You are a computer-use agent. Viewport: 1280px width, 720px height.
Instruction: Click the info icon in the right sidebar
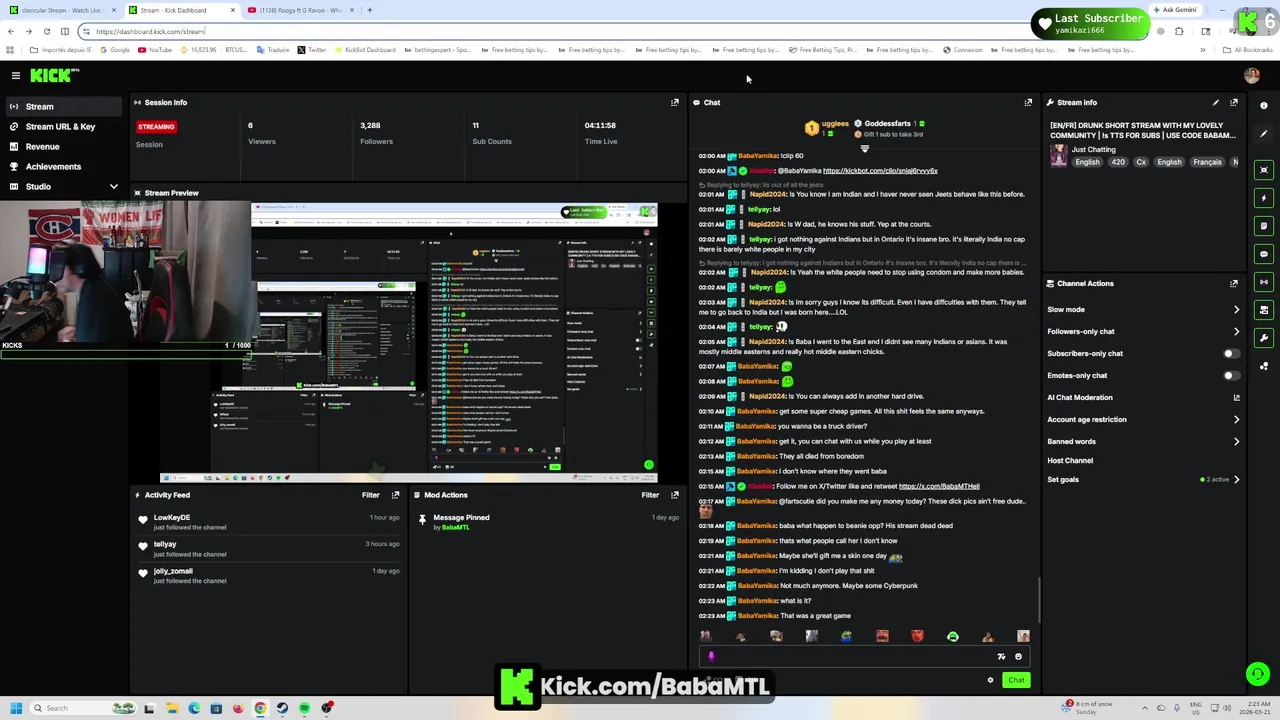pyautogui.click(x=1263, y=105)
